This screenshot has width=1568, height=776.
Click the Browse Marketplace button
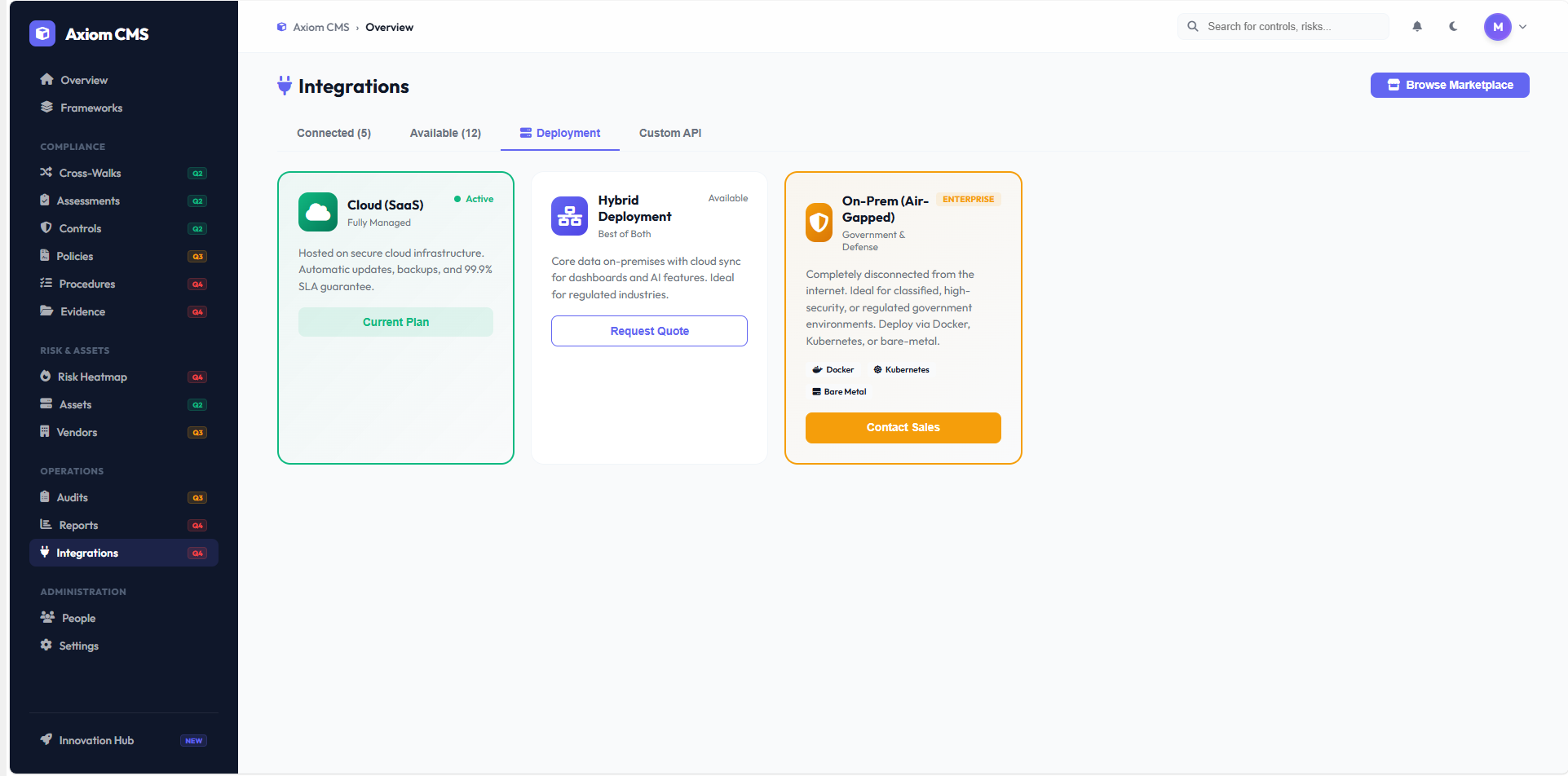[x=1449, y=85]
